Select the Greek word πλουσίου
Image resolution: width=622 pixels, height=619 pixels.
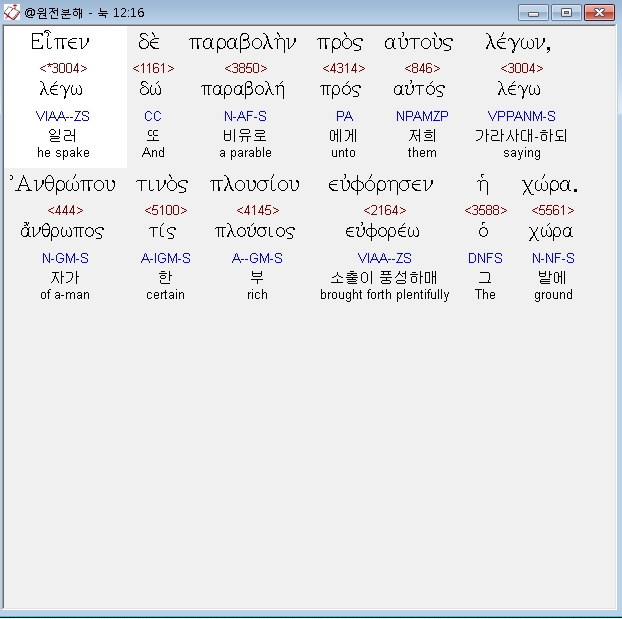pyautogui.click(x=255, y=185)
